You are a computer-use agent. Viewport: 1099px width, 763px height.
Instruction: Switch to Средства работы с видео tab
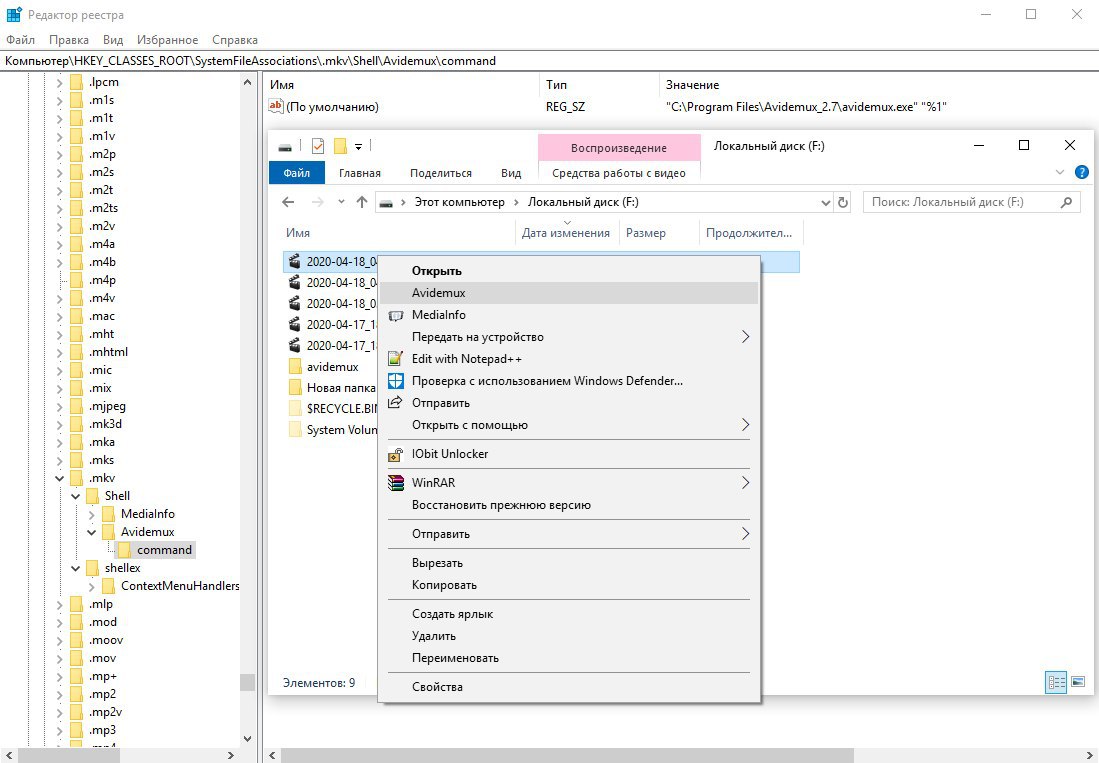pos(619,173)
